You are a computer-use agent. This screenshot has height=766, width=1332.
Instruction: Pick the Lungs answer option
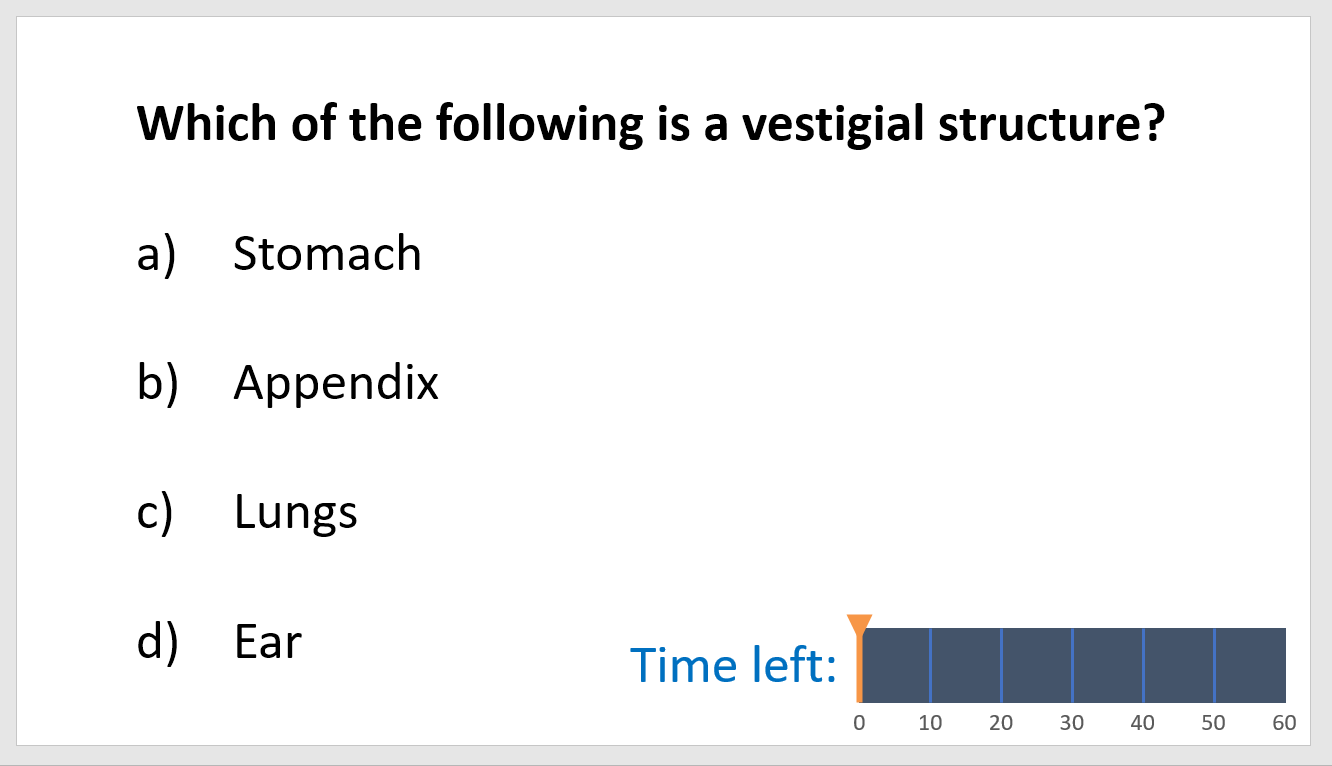click(295, 512)
